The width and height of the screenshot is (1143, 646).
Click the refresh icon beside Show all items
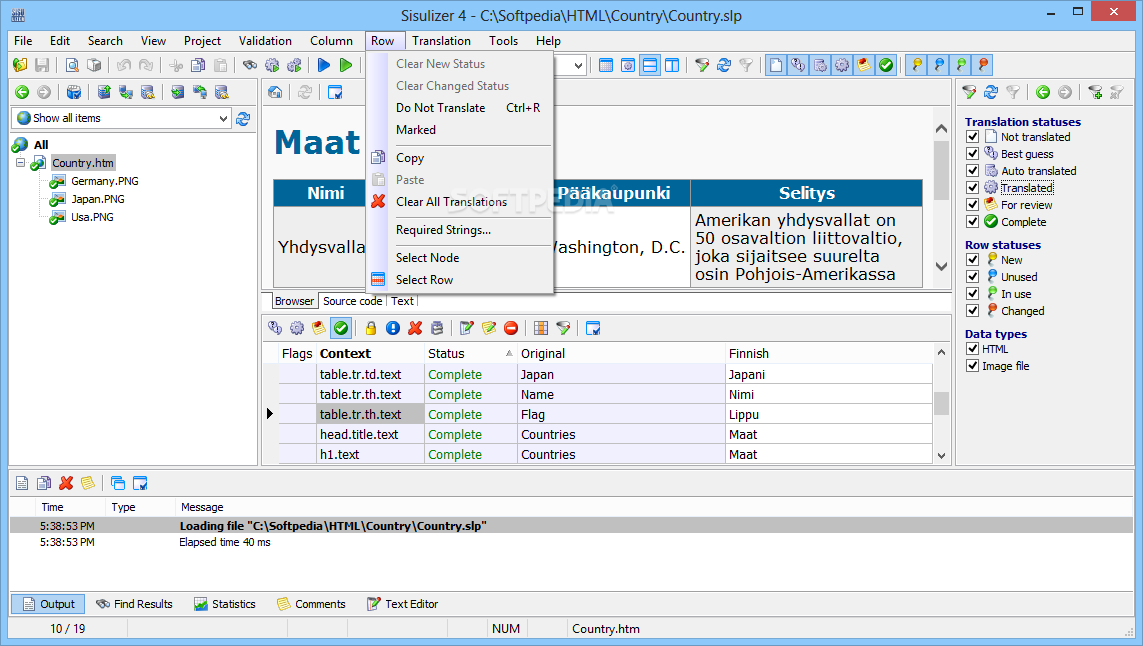(243, 118)
